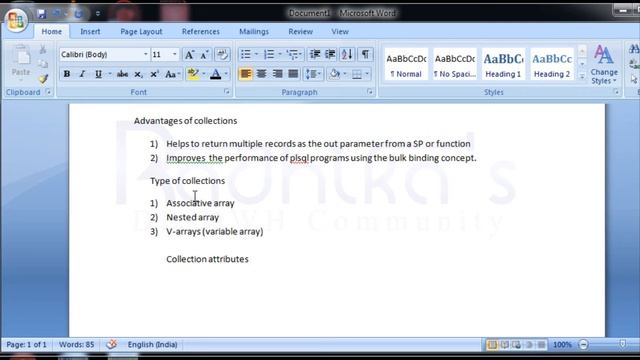Switch to Print Layout view

pos(492,345)
